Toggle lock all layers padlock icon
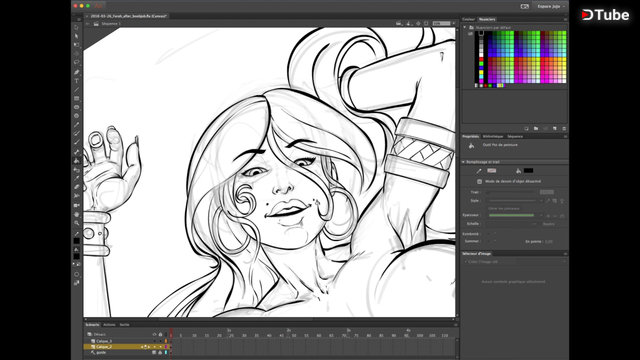640x360 pixels. coord(160,334)
